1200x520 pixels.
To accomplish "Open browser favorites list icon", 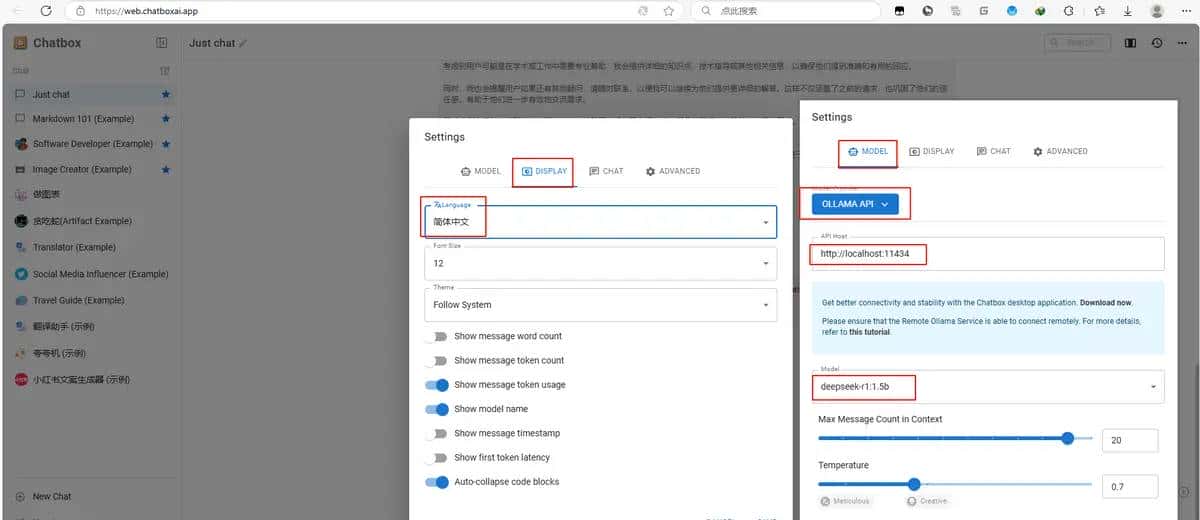I will click(1098, 11).
